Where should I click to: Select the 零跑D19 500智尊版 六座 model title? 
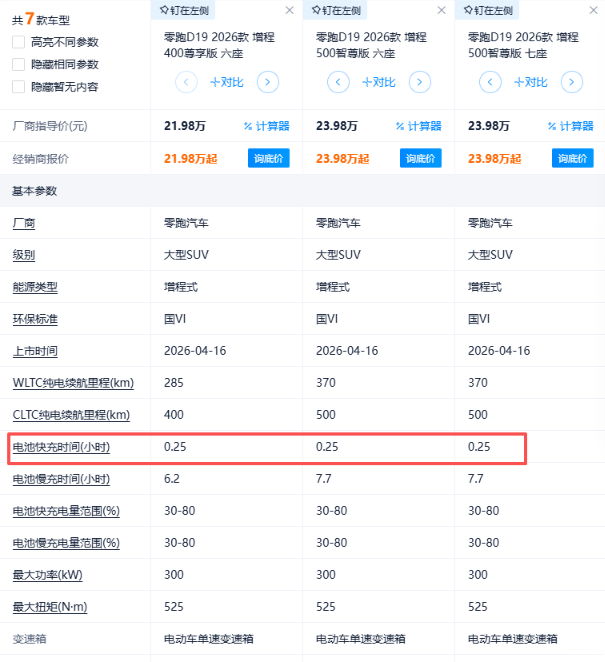click(x=371, y=45)
